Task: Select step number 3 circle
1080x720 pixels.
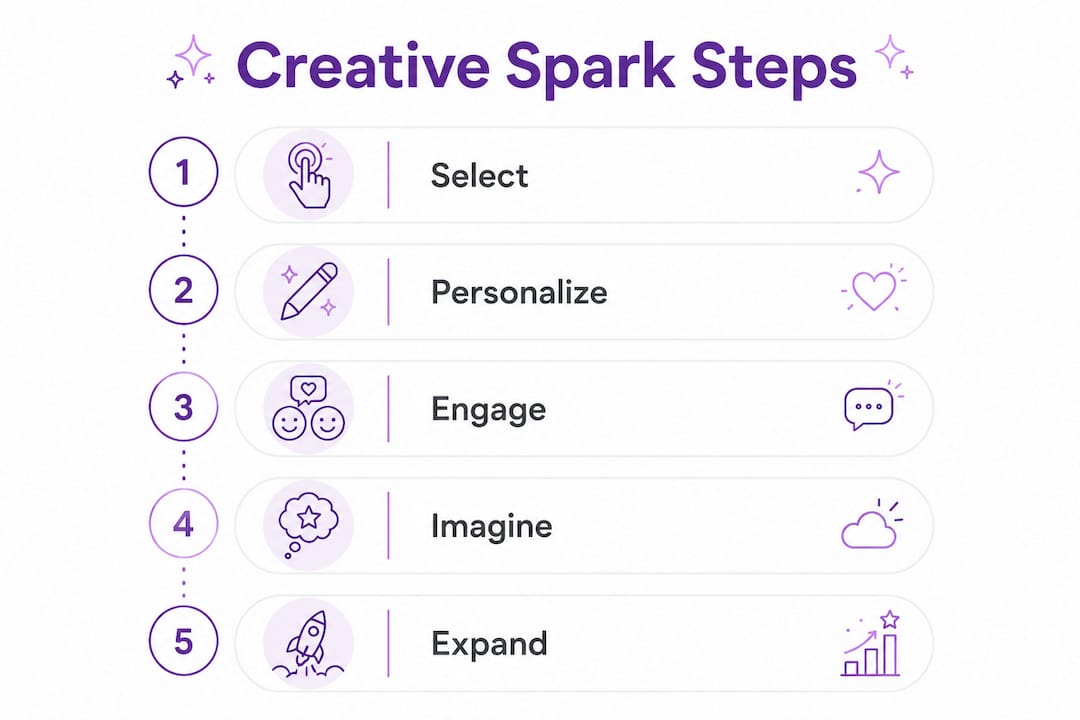Action: 183,407
